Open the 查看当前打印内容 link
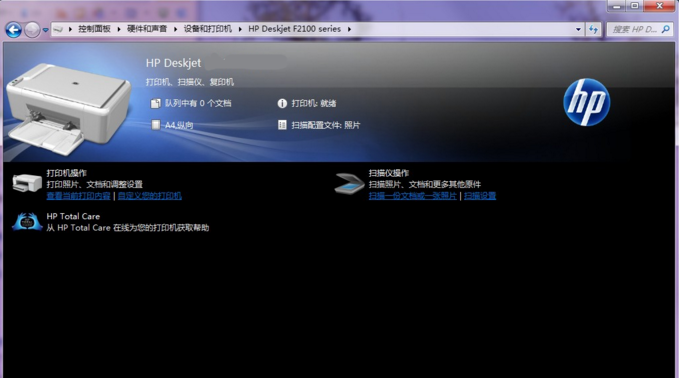 pos(78,196)
